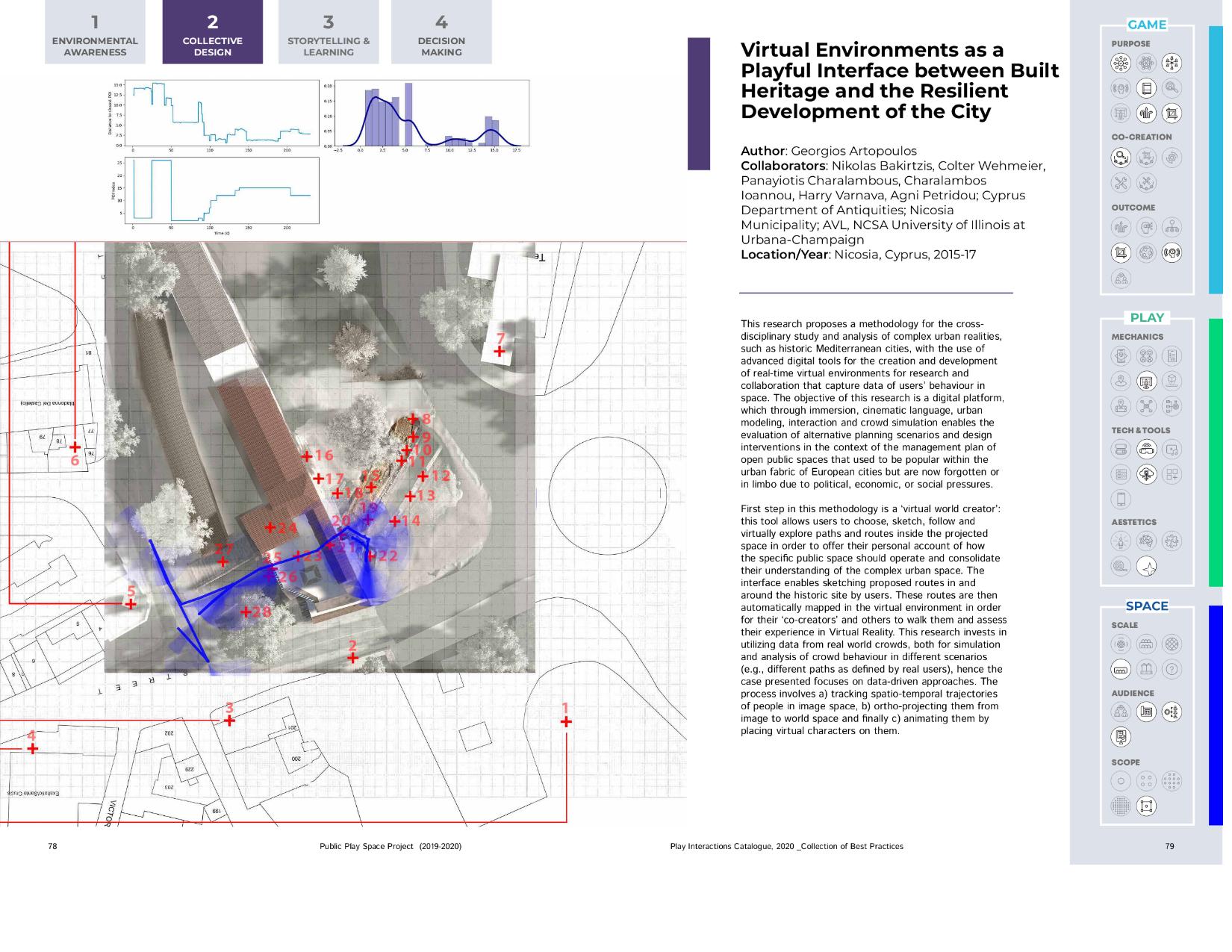Click page number 79

tap(1169, 846)
